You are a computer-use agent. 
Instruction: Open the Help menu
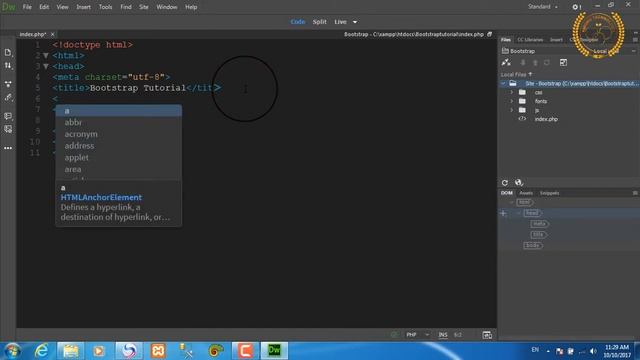191,7
